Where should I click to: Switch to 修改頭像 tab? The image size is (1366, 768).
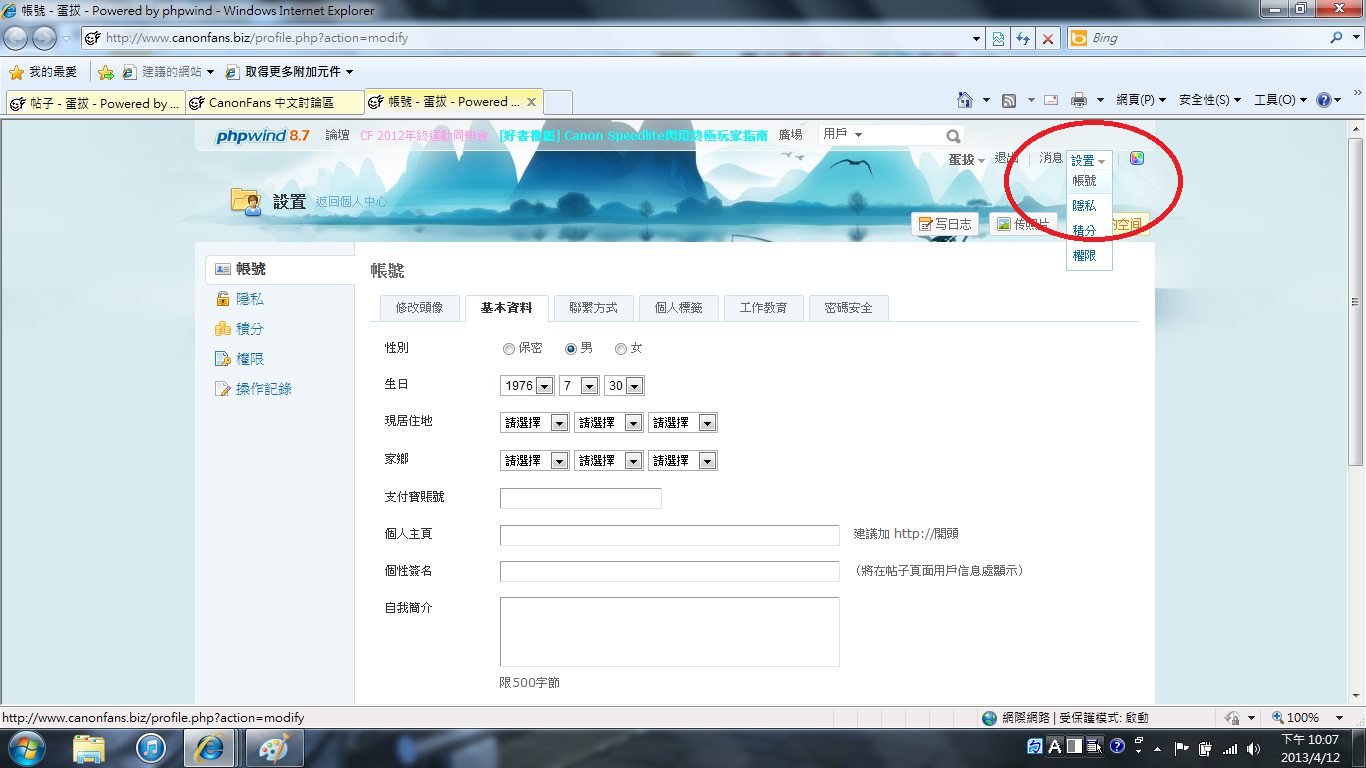419,308
